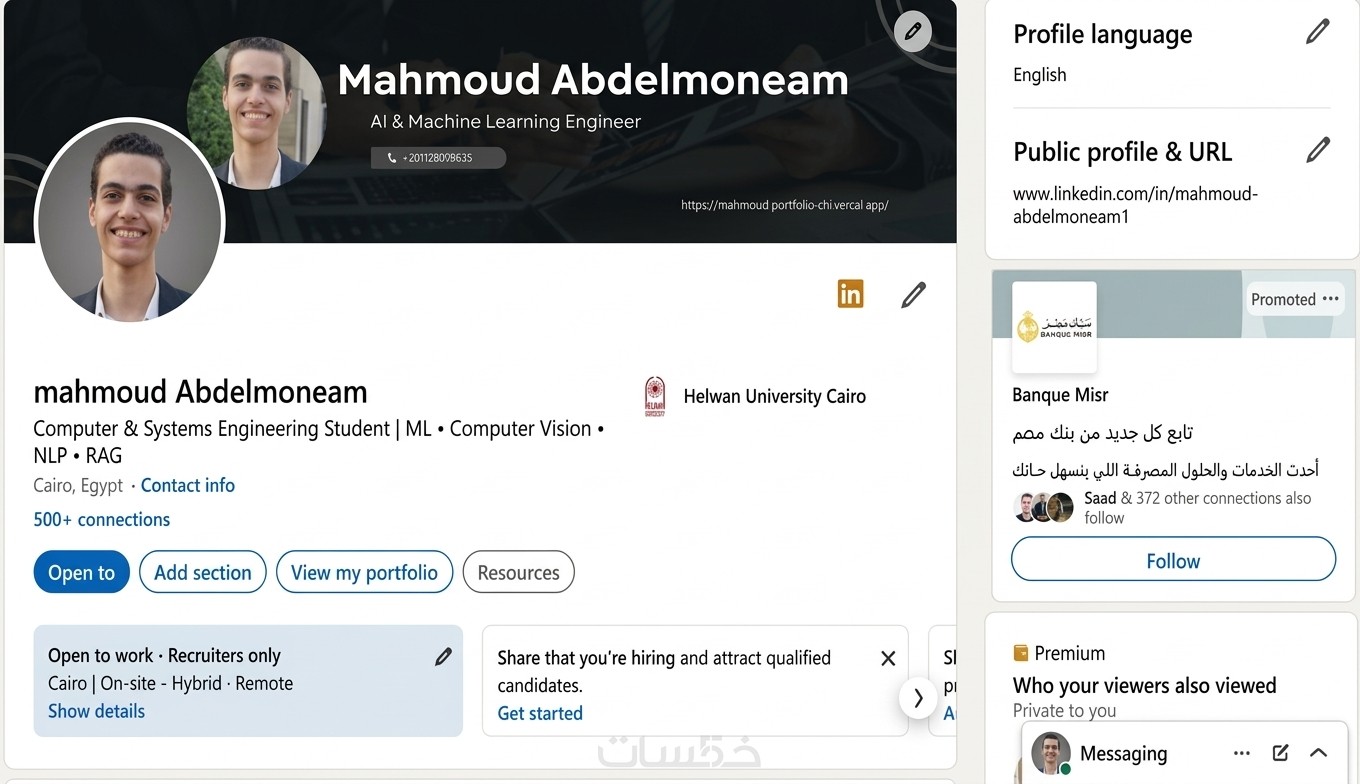Screen dimensions: 1360x784
Task: Click the main profile photo
Action: [130, 221]
